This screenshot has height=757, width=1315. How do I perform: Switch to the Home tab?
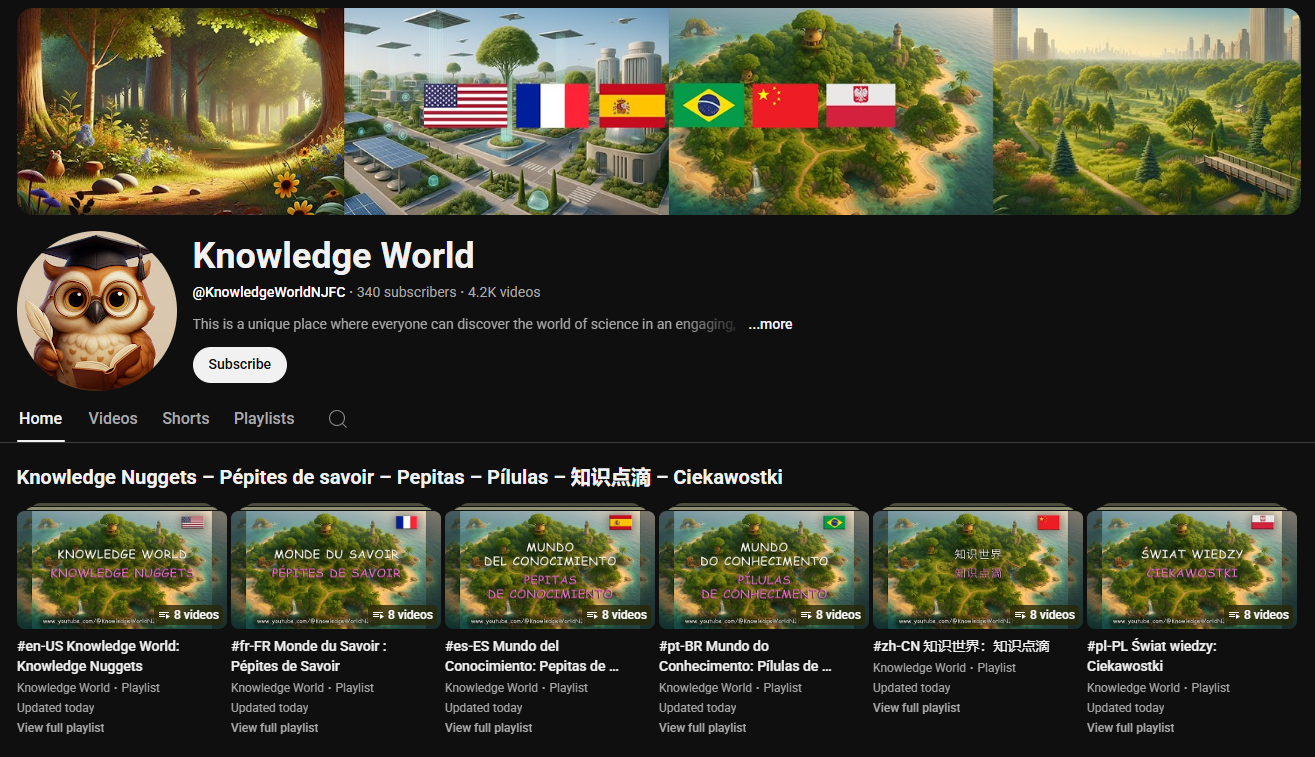[x=40, y=419]
